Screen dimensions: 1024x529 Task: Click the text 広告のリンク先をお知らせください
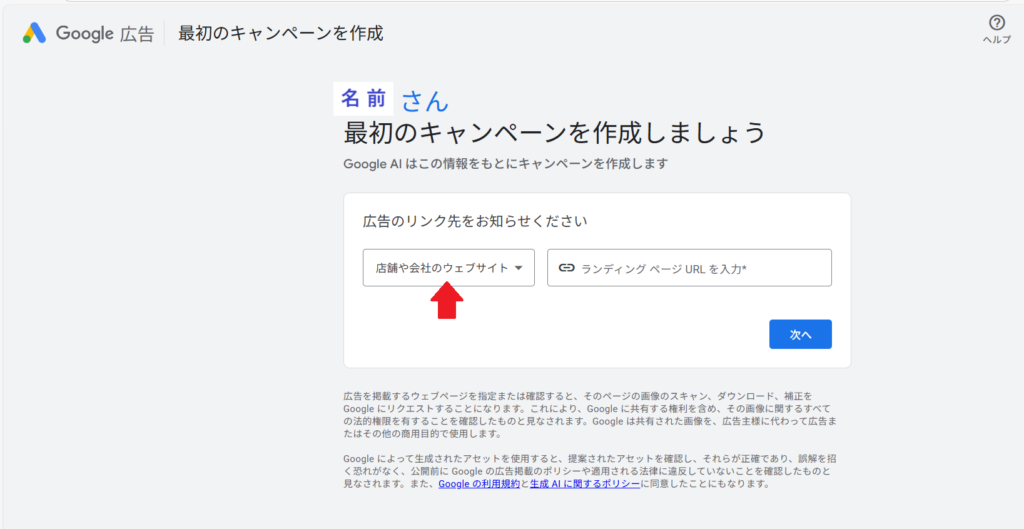(475, 221)
